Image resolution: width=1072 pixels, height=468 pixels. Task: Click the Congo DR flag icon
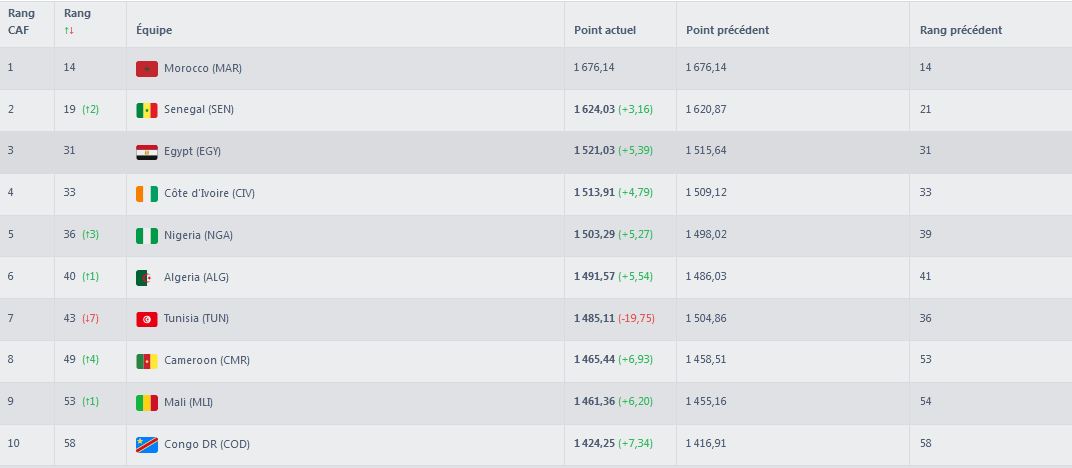147,445
